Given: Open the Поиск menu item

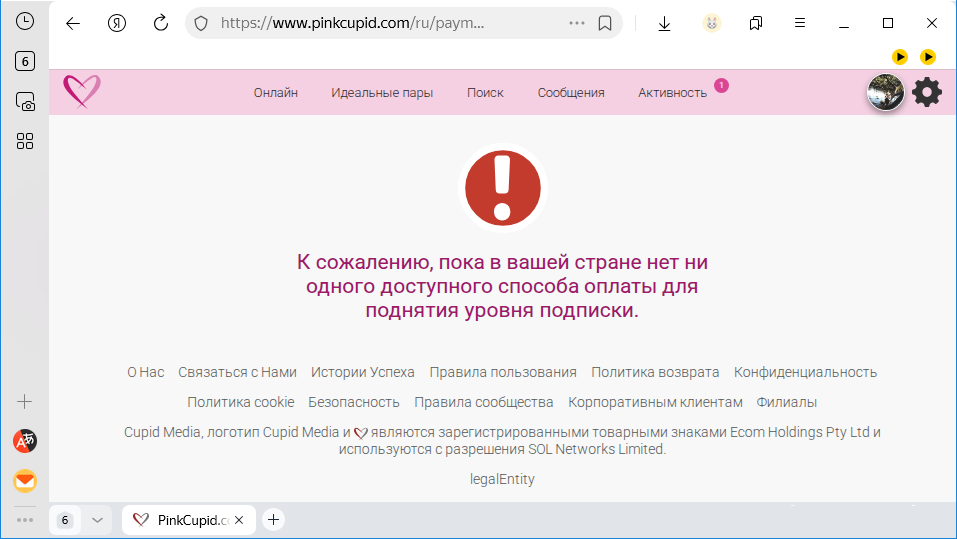Looking at the screenshot, I should (x=485, y=93).
